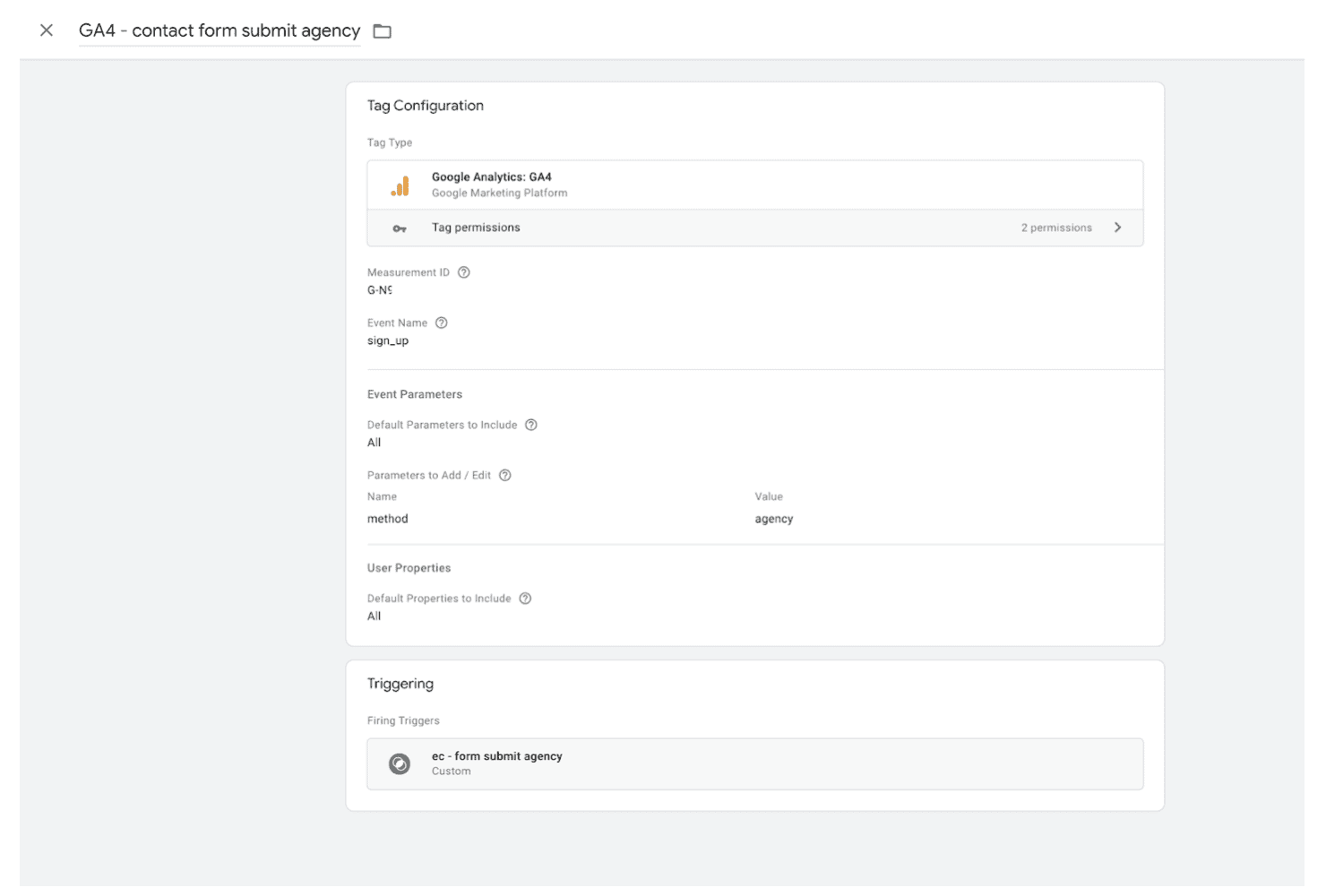Open help icon next to Measurement ID
Screen dimensions: 1326x896
pyautogui.click(x=464, y=272)
